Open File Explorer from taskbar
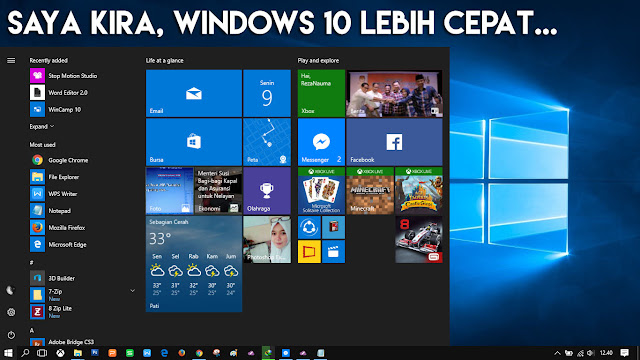Viewport: 640px width, 360px height. pos(78,353)
